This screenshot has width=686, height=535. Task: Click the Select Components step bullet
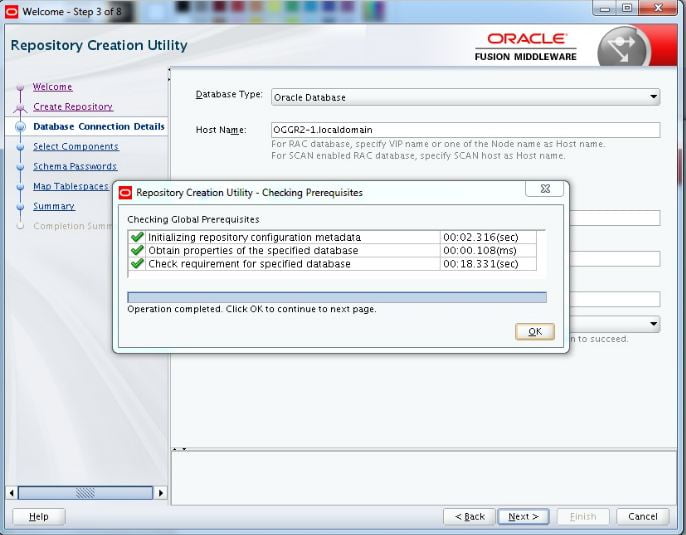(20, 147)
